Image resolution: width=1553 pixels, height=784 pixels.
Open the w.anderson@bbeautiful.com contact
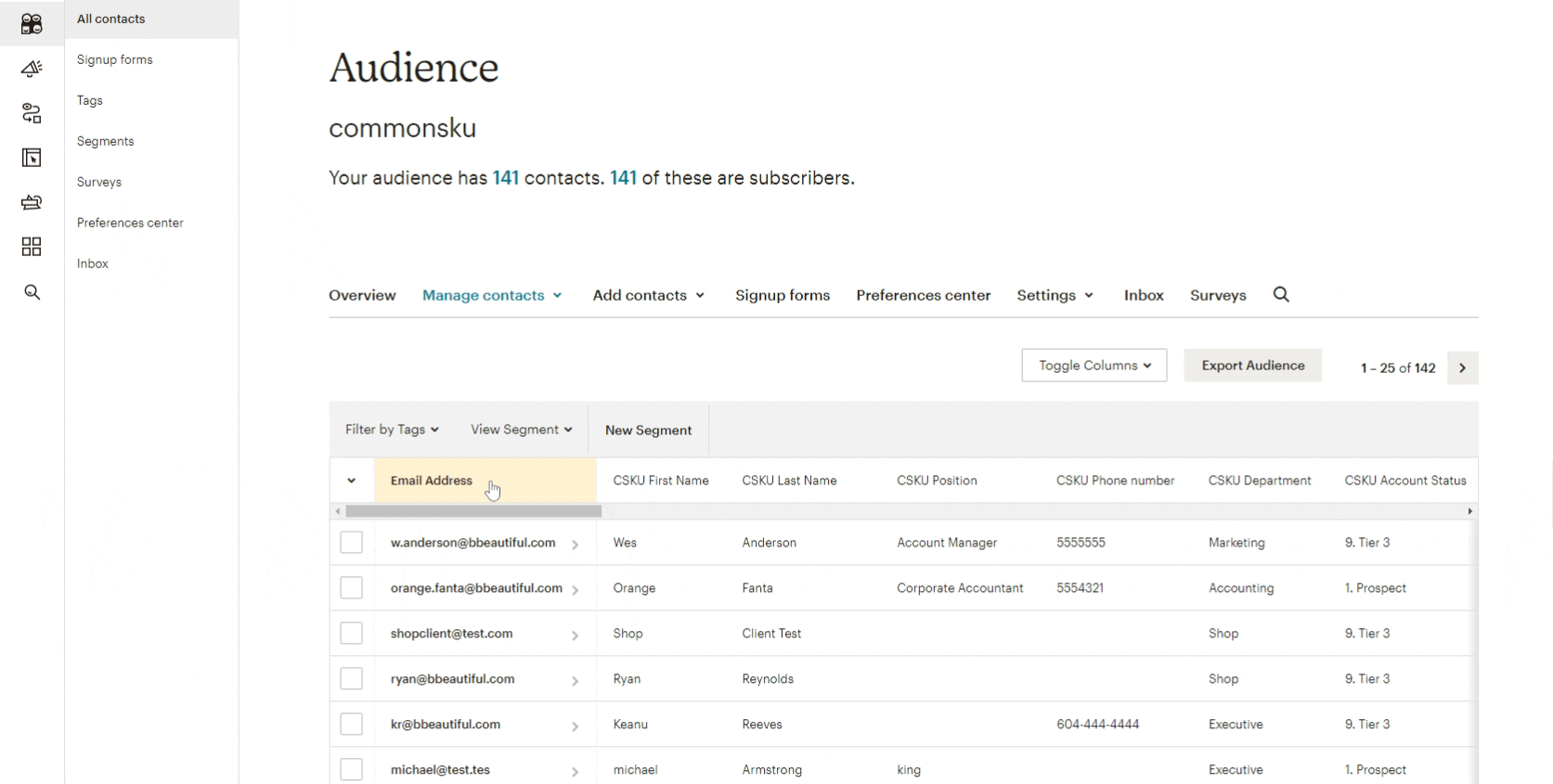coord(472,543)
